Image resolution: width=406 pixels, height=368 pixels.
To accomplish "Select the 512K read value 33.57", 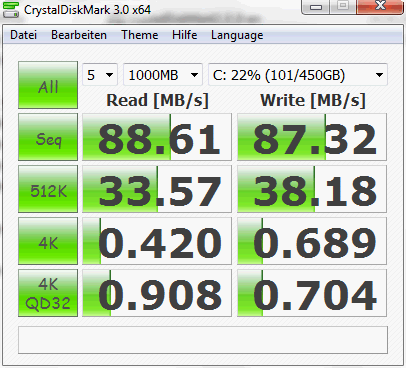I will [x=157, y=189].
